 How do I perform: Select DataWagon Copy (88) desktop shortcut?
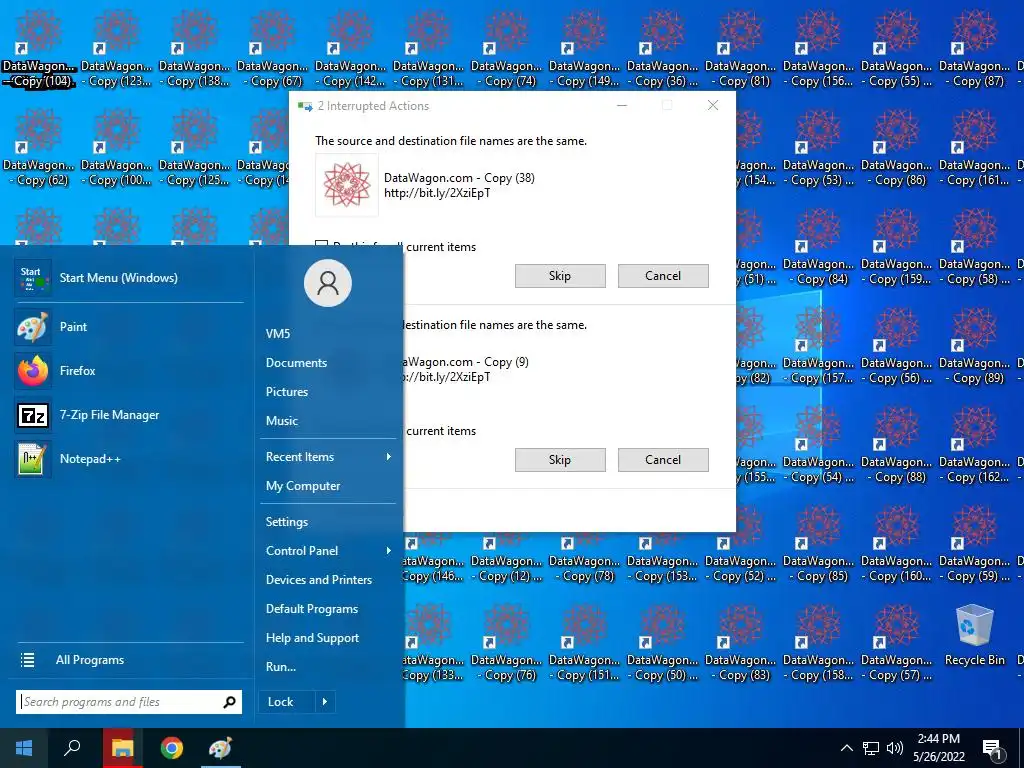pos(897,443)
